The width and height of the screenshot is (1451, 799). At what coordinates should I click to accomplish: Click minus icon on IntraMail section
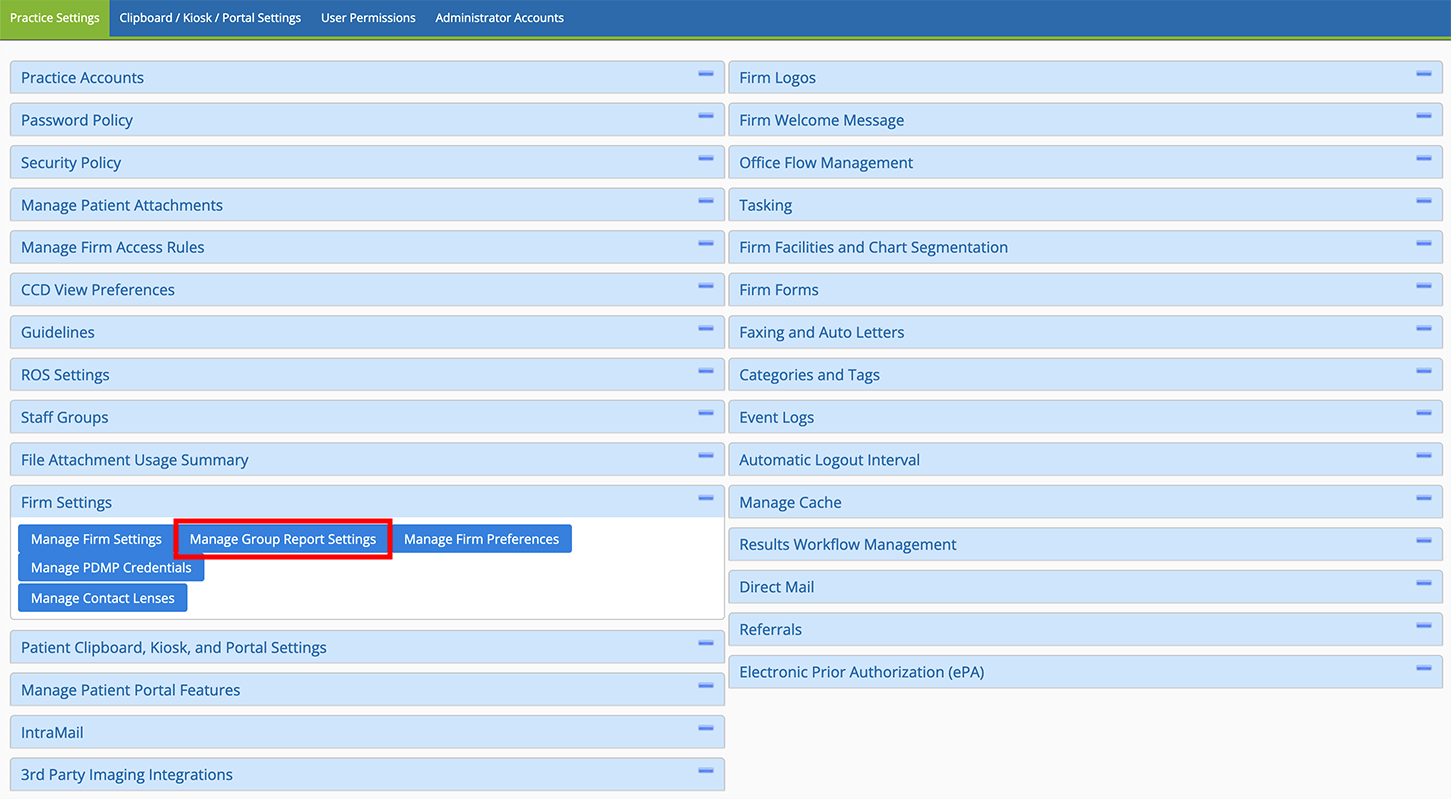[x=705, y=729]
